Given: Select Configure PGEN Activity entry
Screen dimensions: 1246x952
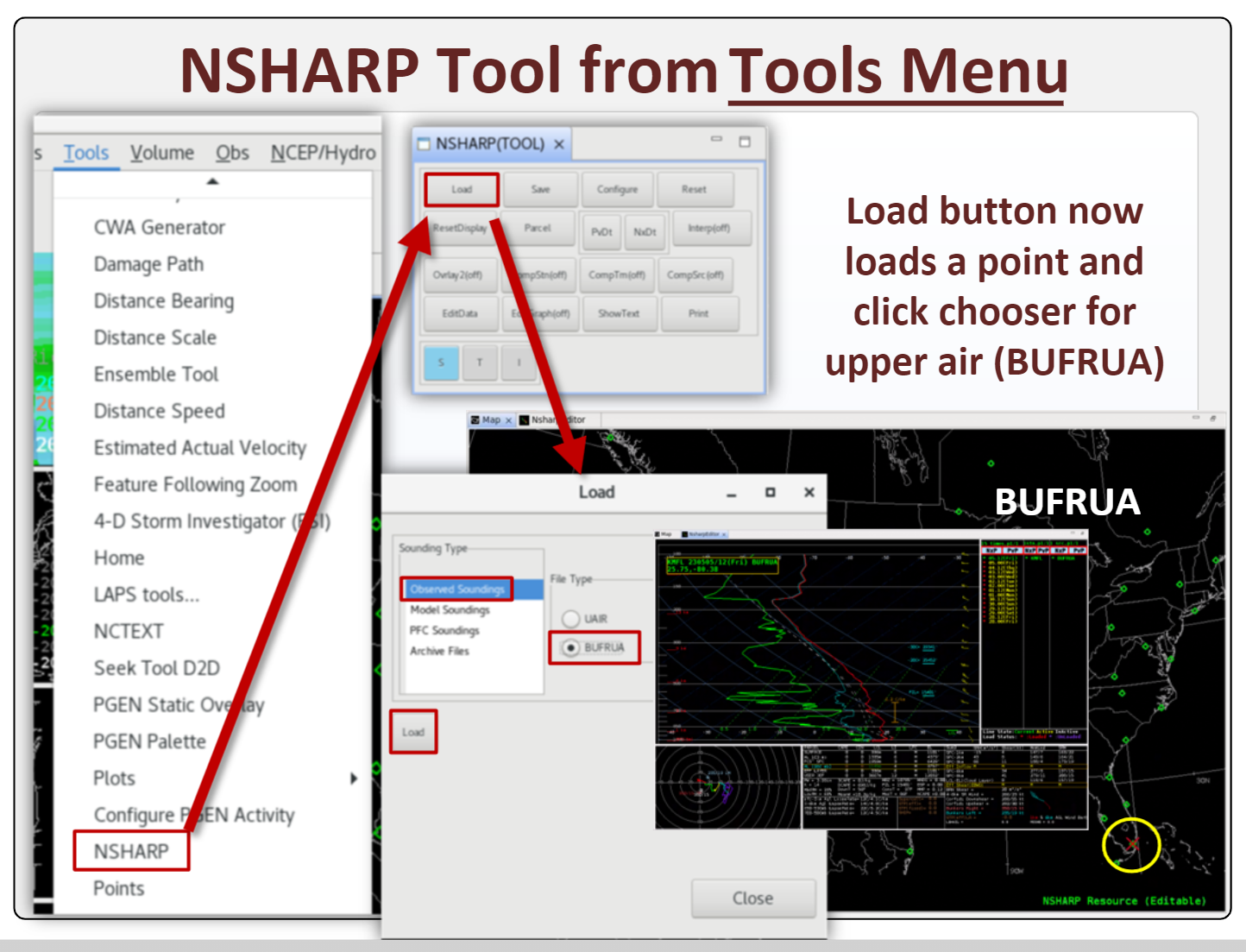Looking at the screenshot, I should [194, 815].
